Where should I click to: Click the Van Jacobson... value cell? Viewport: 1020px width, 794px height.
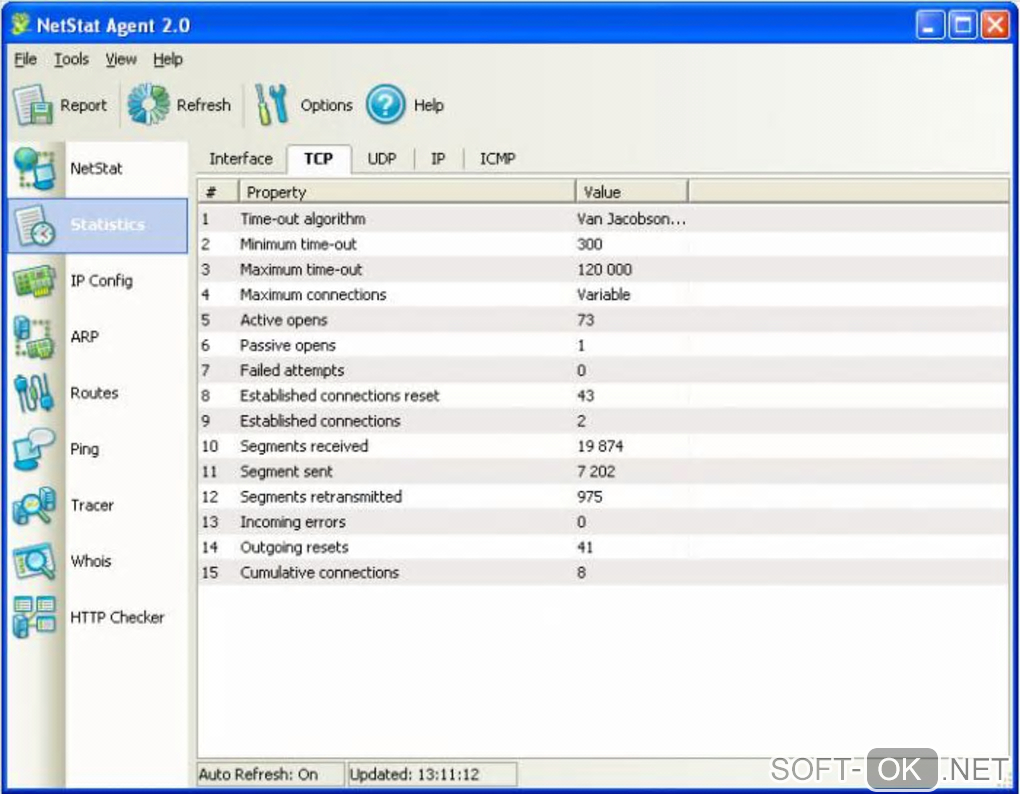[x=631, y=219]
